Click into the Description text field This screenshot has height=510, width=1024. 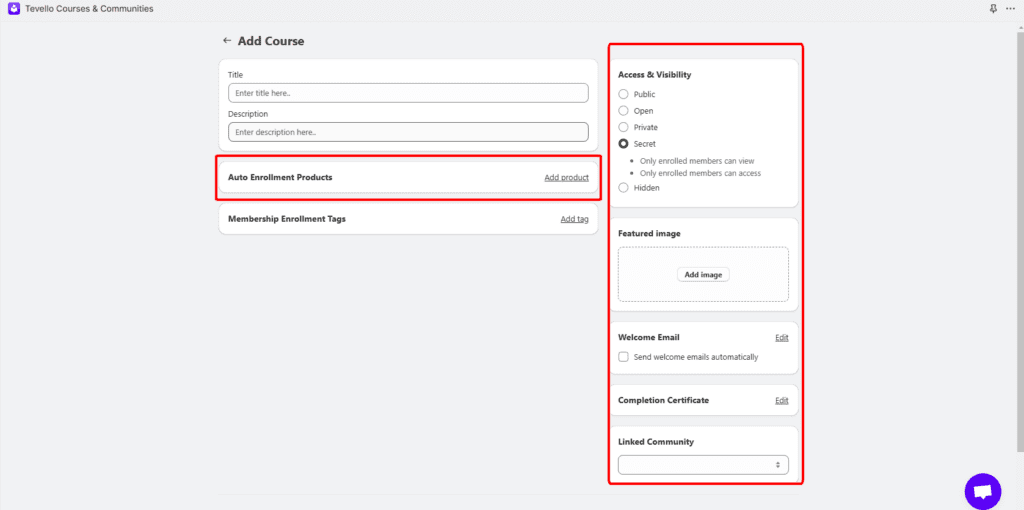408,132
